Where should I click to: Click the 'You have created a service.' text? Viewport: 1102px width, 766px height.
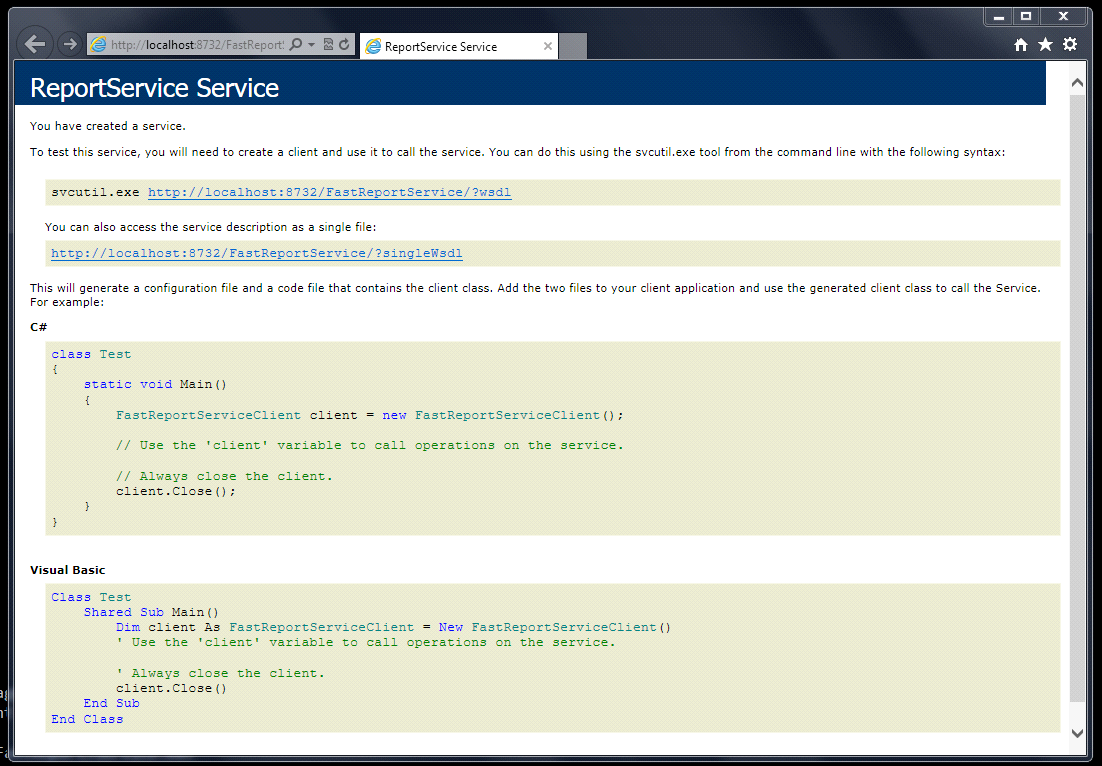pos(108,126)
